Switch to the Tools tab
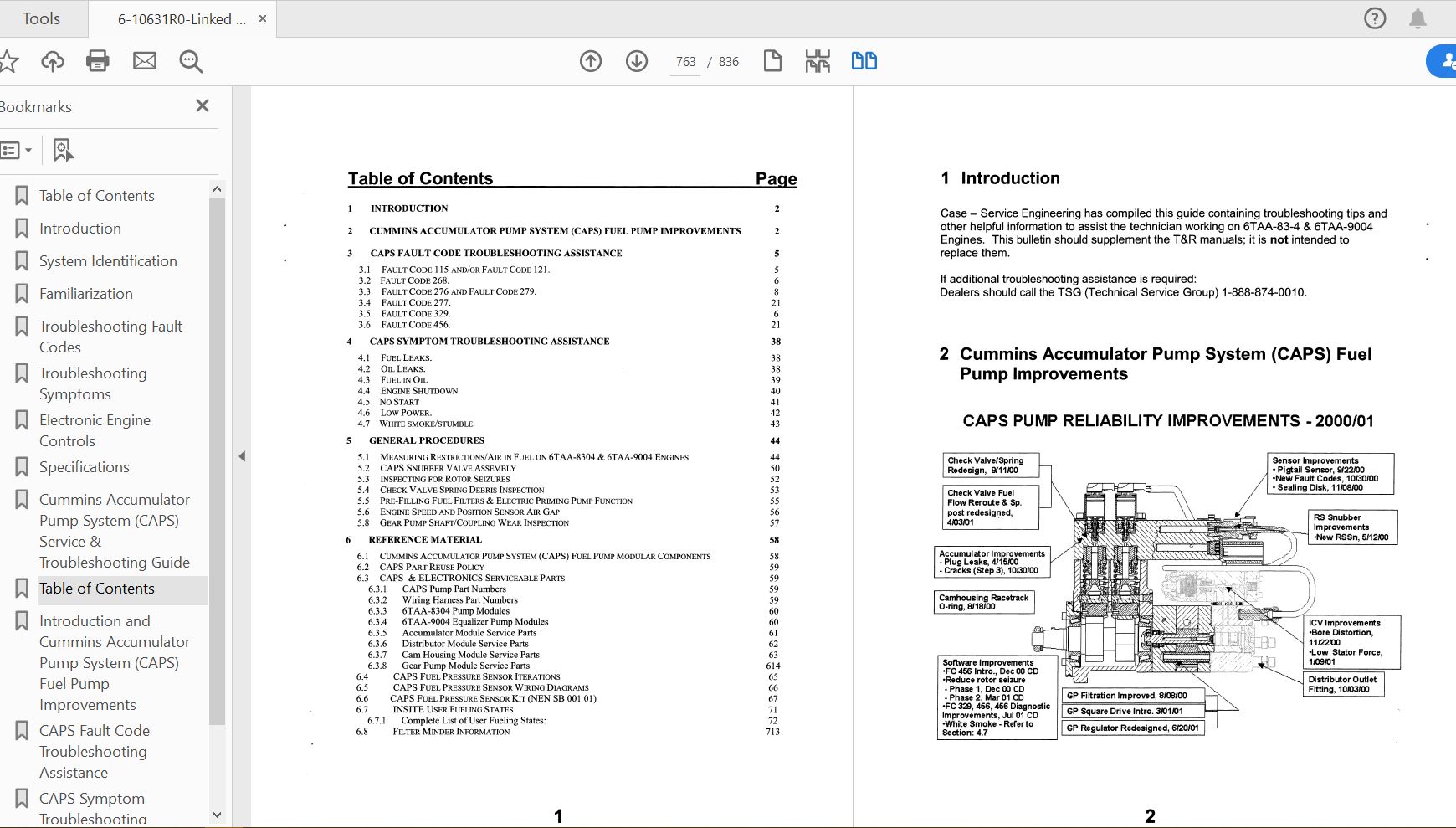 pyautogui.click(x=42, y=18)
